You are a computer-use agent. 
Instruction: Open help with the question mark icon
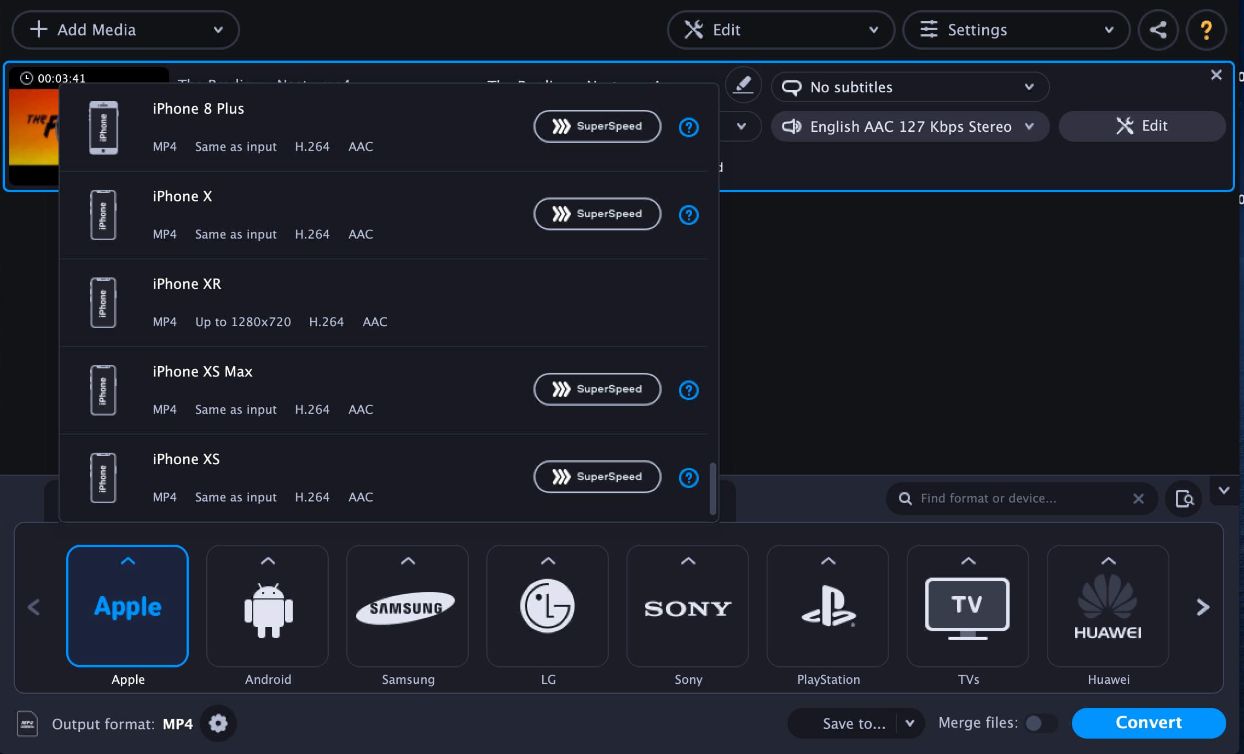[1206, 30]
